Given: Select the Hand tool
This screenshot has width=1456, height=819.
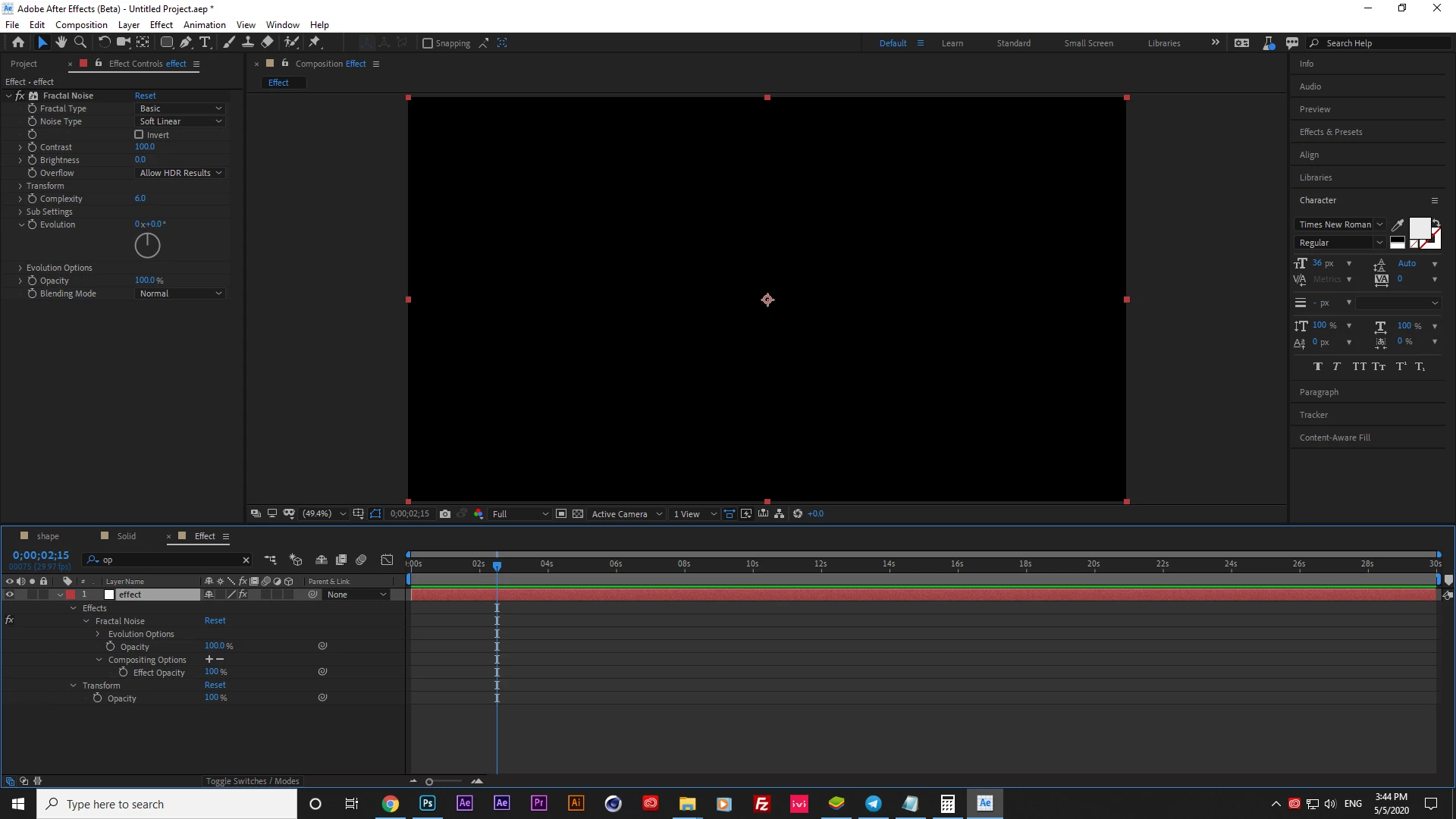Looking at the screenshot, I should click(61, 42).
